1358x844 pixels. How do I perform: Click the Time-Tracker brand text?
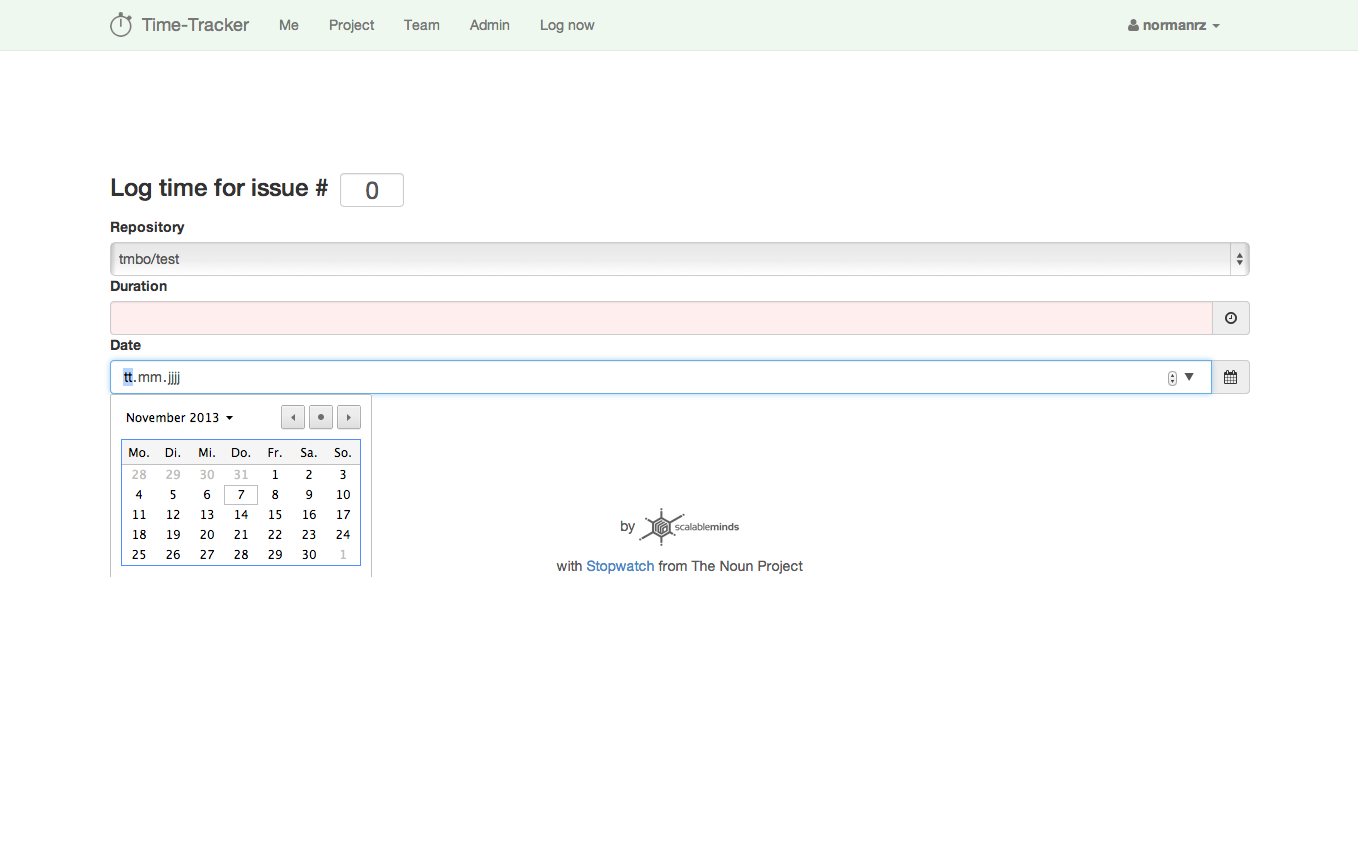point(195,25)
